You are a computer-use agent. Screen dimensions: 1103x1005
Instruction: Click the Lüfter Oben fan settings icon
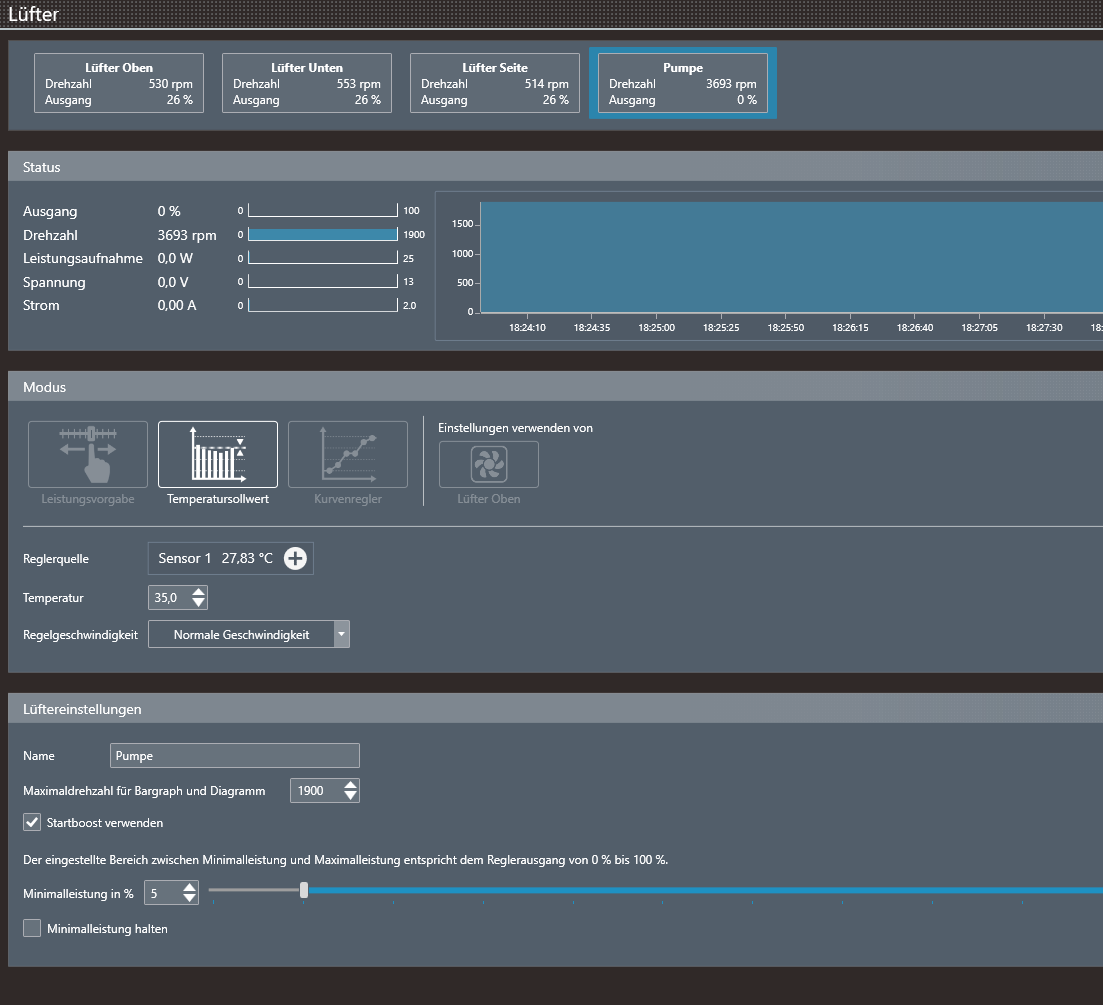(489, 464)
